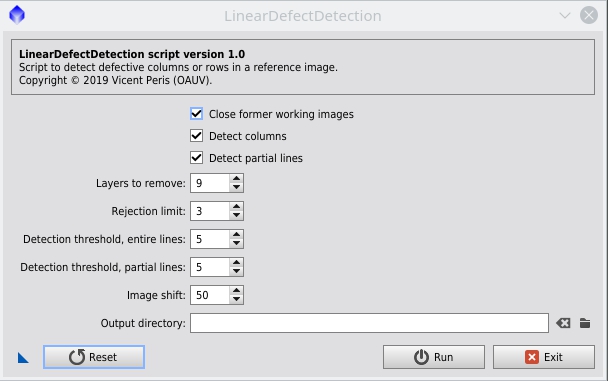Decrease Layers to remove value
This screenshot has width=608, height=381.
coord(236,187)
